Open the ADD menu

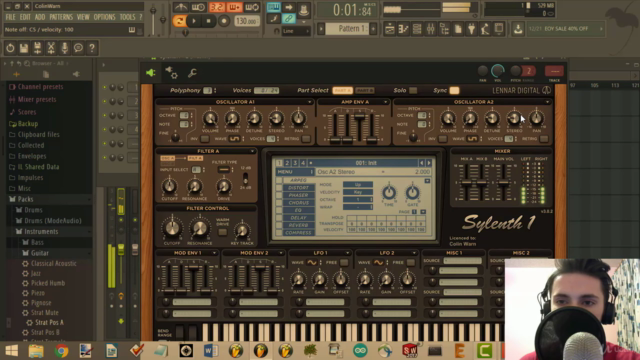click(x=40, y=17)
